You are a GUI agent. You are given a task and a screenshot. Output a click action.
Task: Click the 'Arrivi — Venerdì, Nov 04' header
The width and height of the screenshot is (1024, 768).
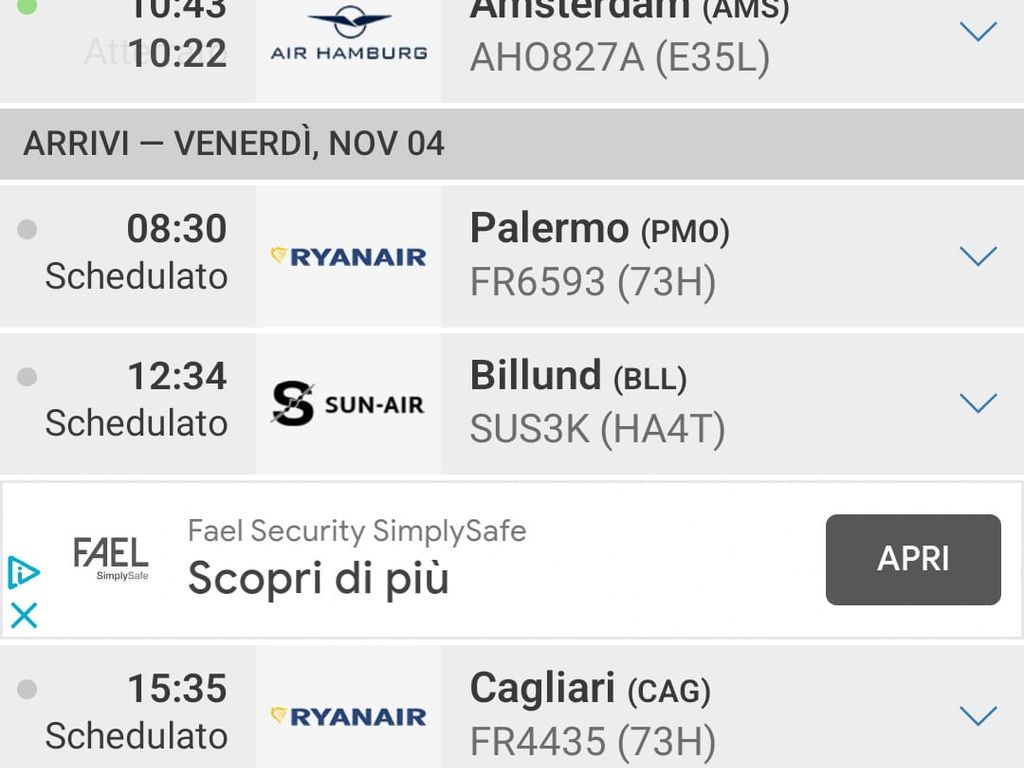pyautogui.click(x=234, y=143)
